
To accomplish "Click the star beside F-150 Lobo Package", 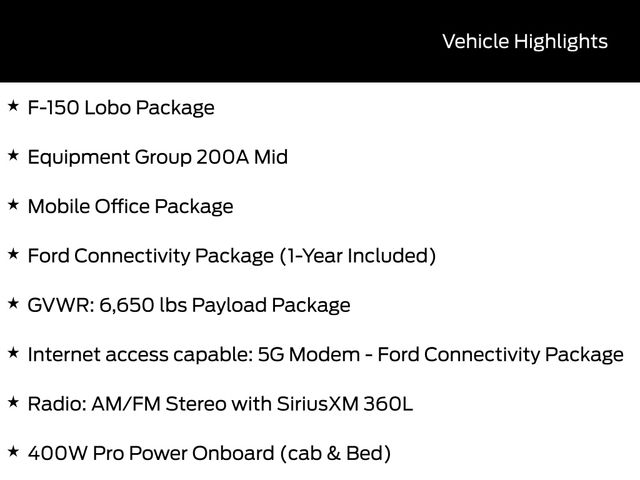I will [x=12, y=104].
